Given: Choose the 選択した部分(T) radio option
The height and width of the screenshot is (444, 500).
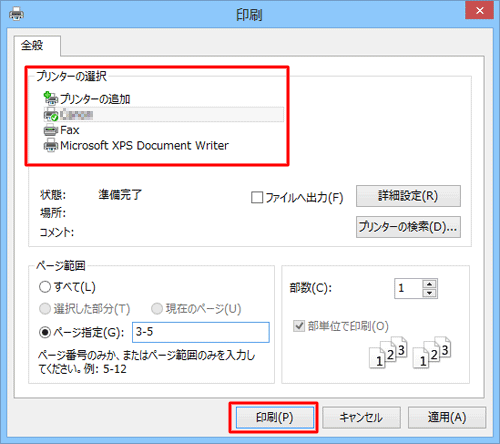Looking at the screenshot, I should tap(45, 309).
